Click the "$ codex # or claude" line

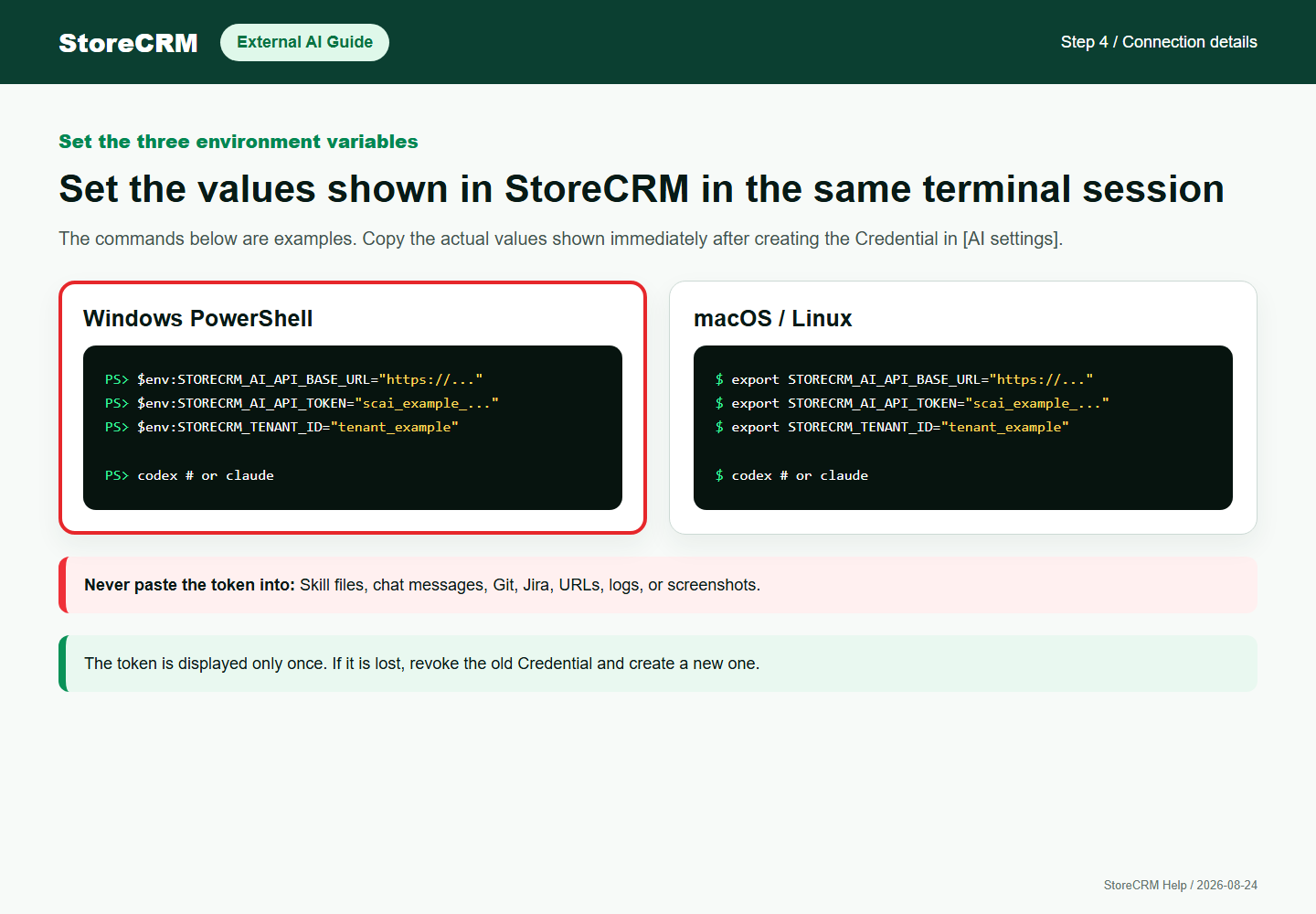click(791, 475)
